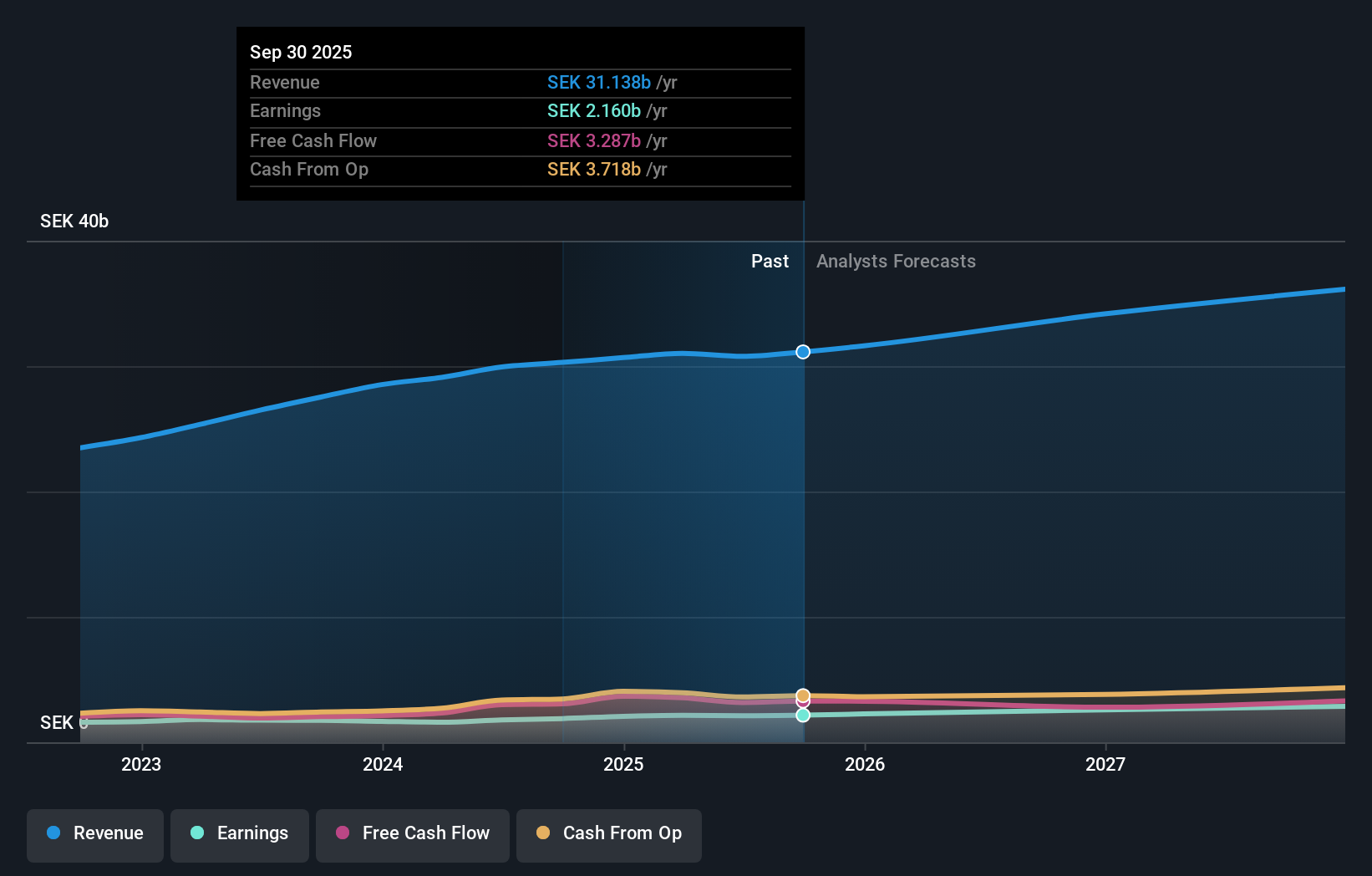Hide the Cash From Op series
Screen dimensions: 1372x876
[608, 835]
